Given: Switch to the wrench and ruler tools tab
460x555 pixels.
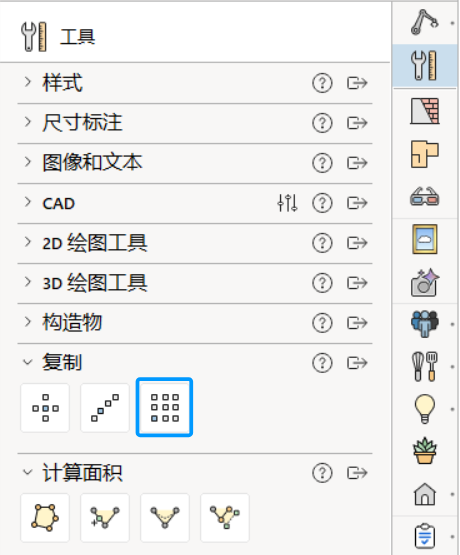Looking at the screenshot, I should 425,66.
